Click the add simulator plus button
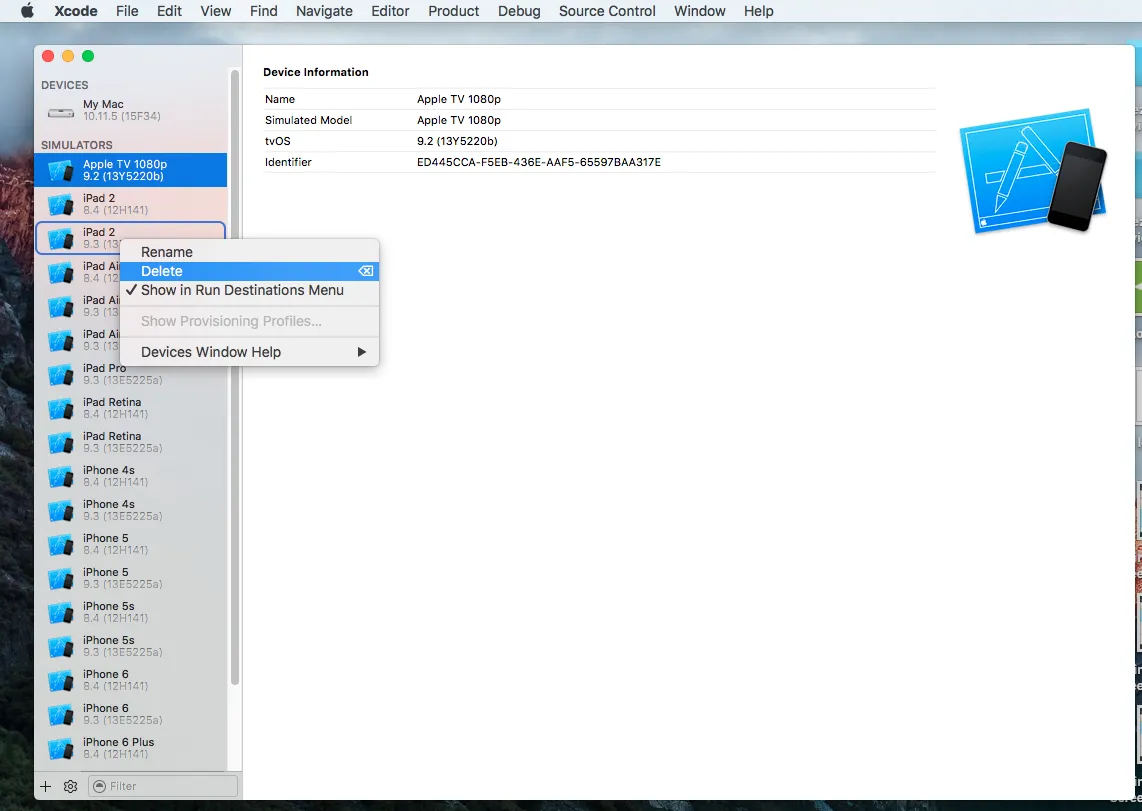The height and width of the screenshot is (811, 1142). tap(46, 786)
